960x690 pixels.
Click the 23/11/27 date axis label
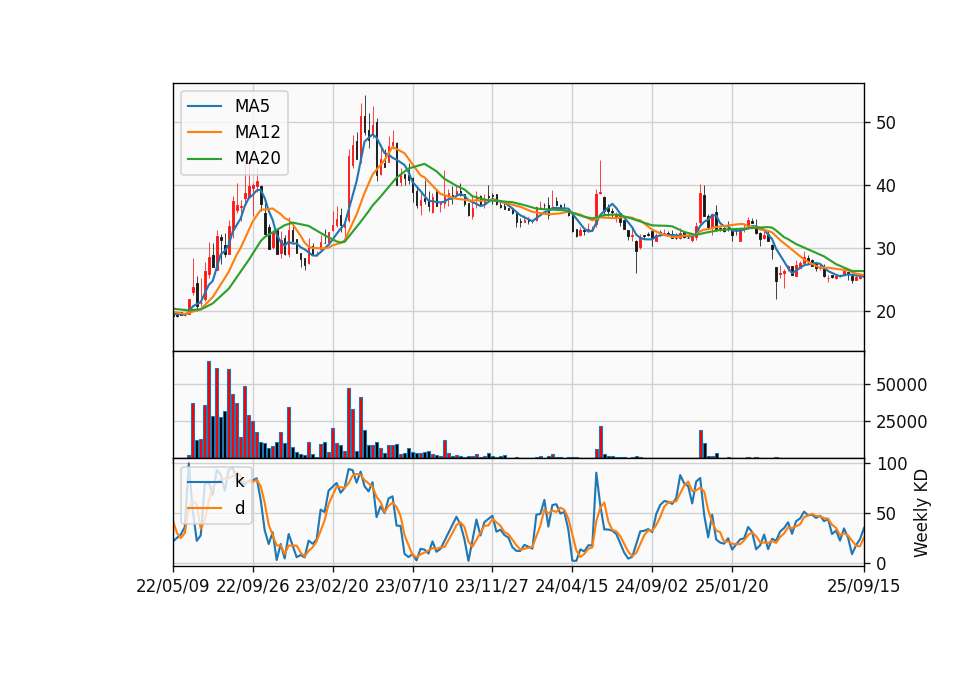tap(492, 586)
